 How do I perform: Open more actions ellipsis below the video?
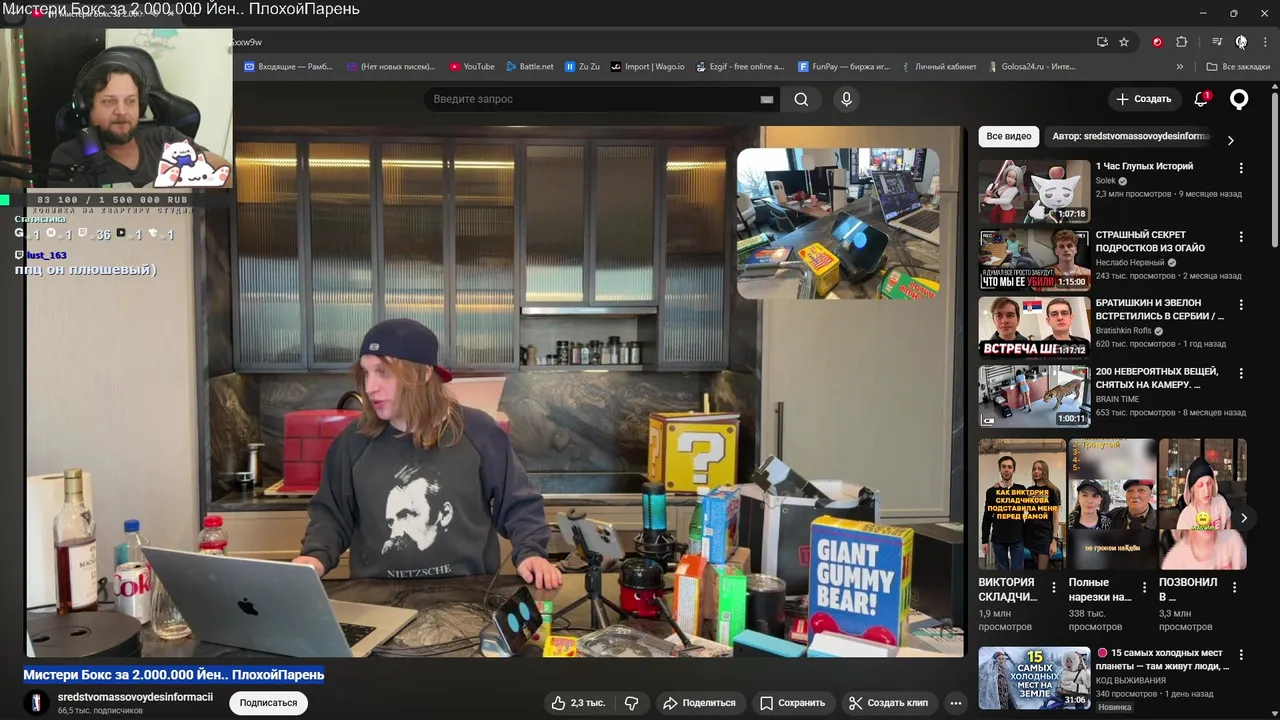point(956,703)
